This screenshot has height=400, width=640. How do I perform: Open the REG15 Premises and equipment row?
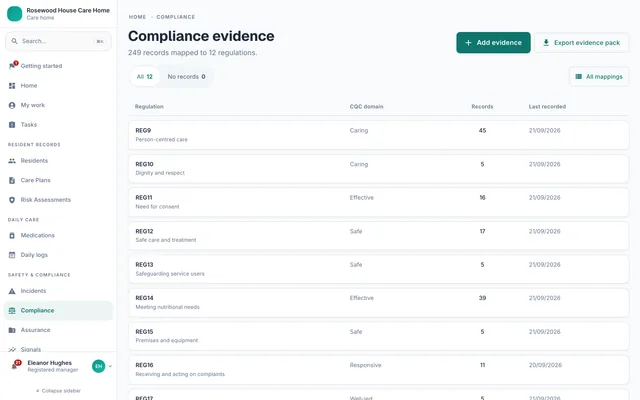tap(378, 336)
